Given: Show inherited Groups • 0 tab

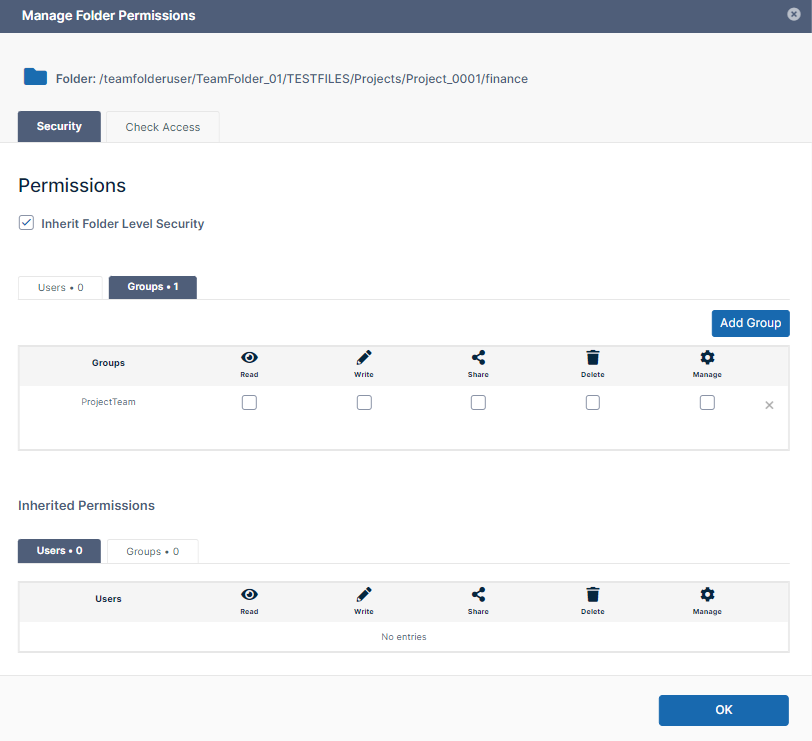Looking at the screenshot, I should (152, 551).
